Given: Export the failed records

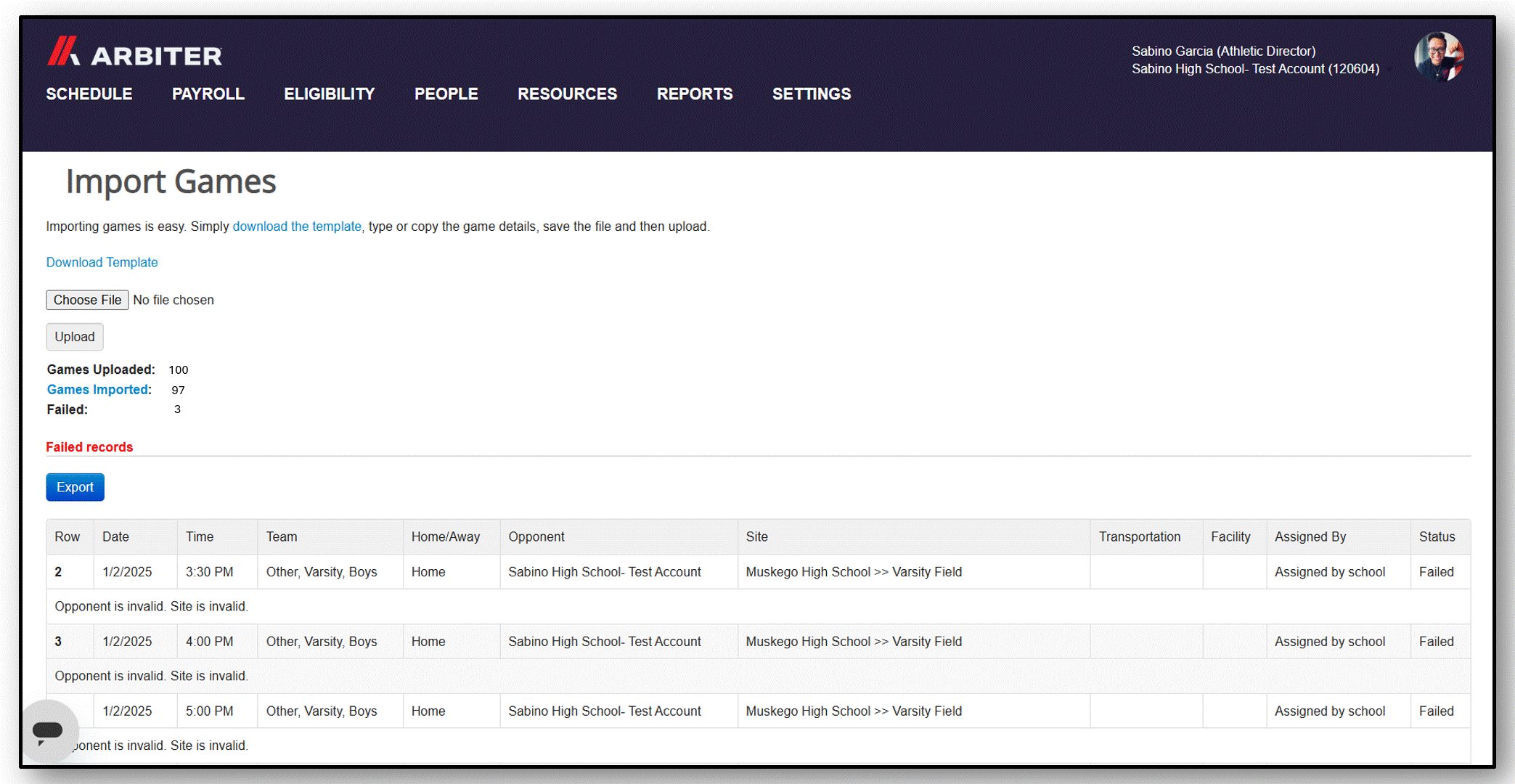Looking at the screenshot, I should 75,487.
